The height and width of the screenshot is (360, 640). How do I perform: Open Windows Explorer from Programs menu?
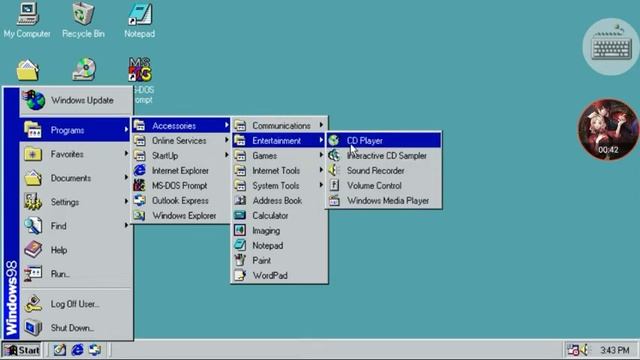point(181,216)
